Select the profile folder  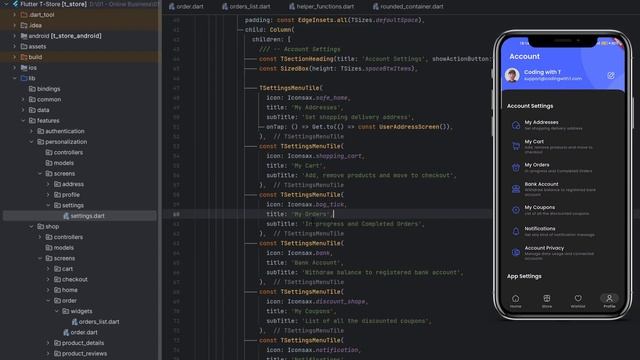67,195
